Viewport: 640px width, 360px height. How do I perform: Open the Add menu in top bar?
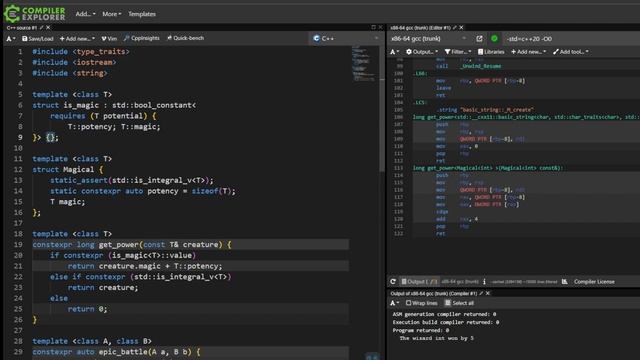pos(85,14)
